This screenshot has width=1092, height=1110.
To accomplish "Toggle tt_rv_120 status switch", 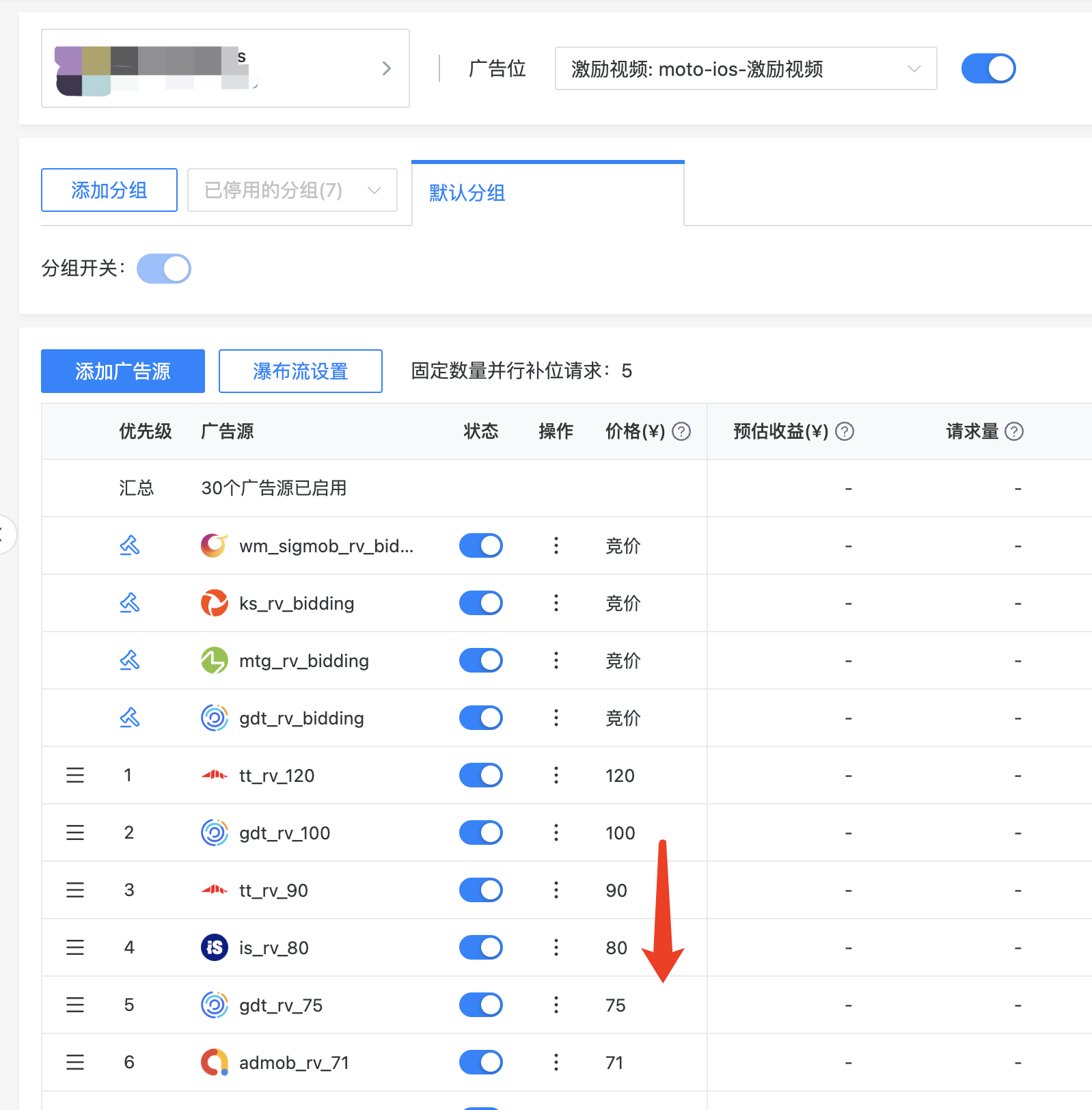I will [481, 775].
